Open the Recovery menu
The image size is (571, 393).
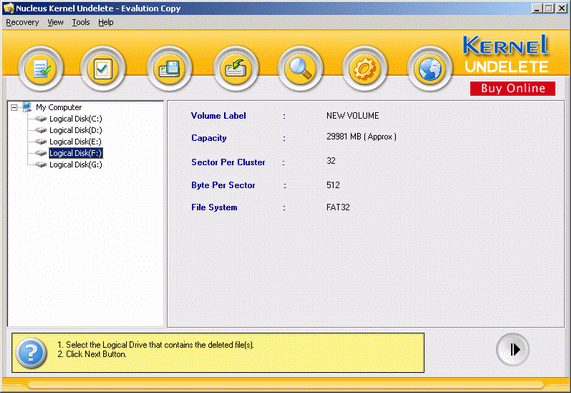pos(22,23)
